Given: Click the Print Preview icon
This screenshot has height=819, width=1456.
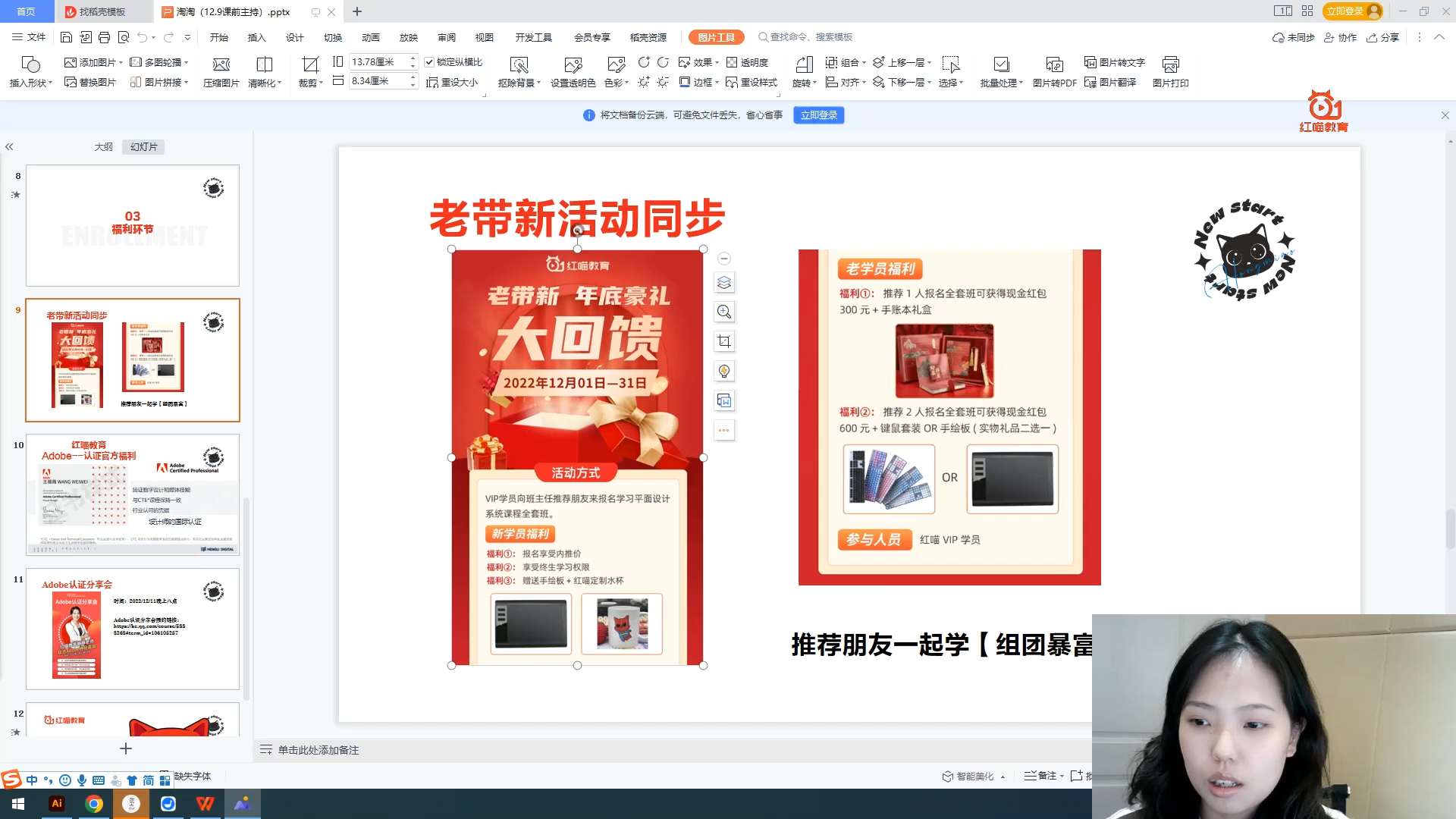Looking at the screenshot, I should (x=123, y=37).
